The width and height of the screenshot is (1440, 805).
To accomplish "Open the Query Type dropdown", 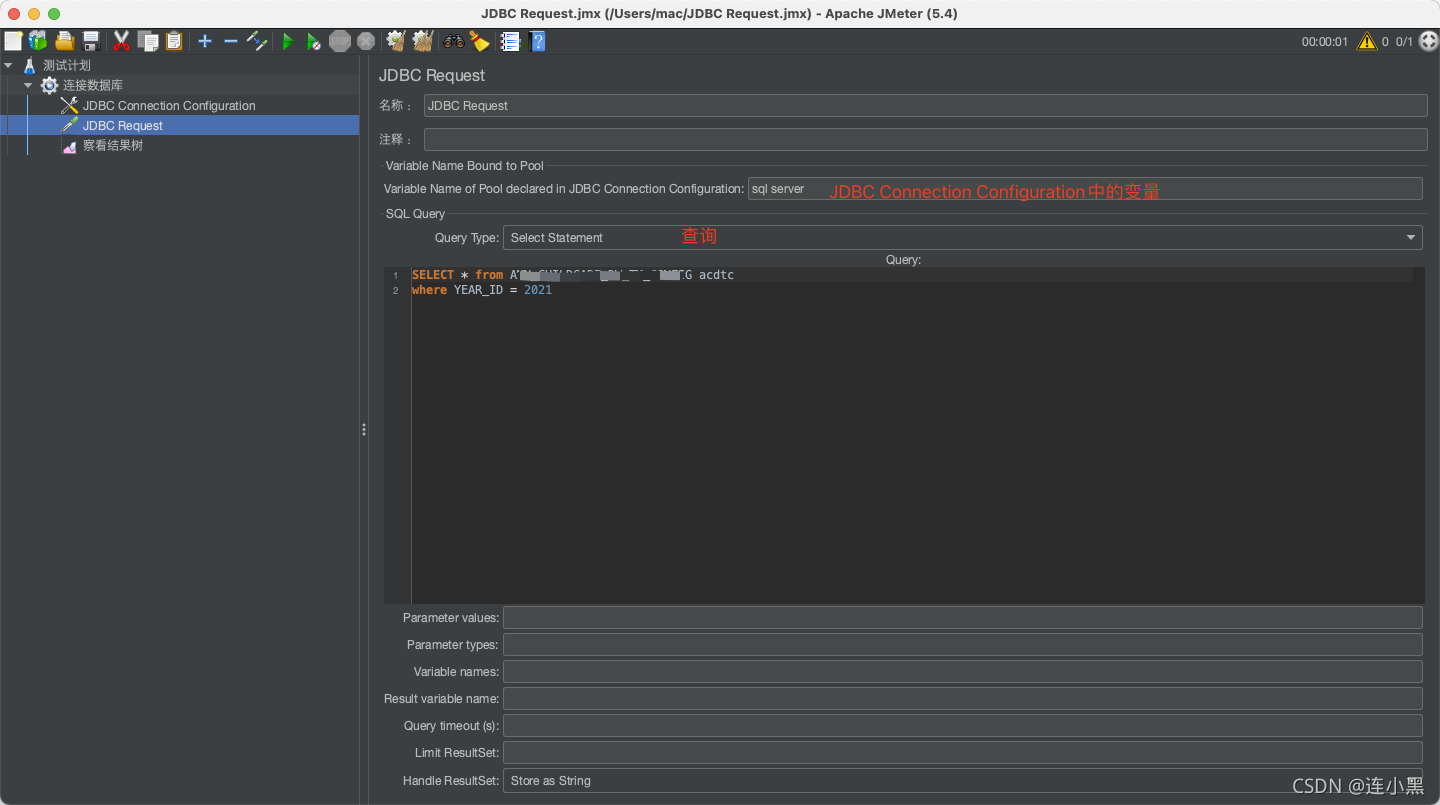I will [x=963, y=237].
